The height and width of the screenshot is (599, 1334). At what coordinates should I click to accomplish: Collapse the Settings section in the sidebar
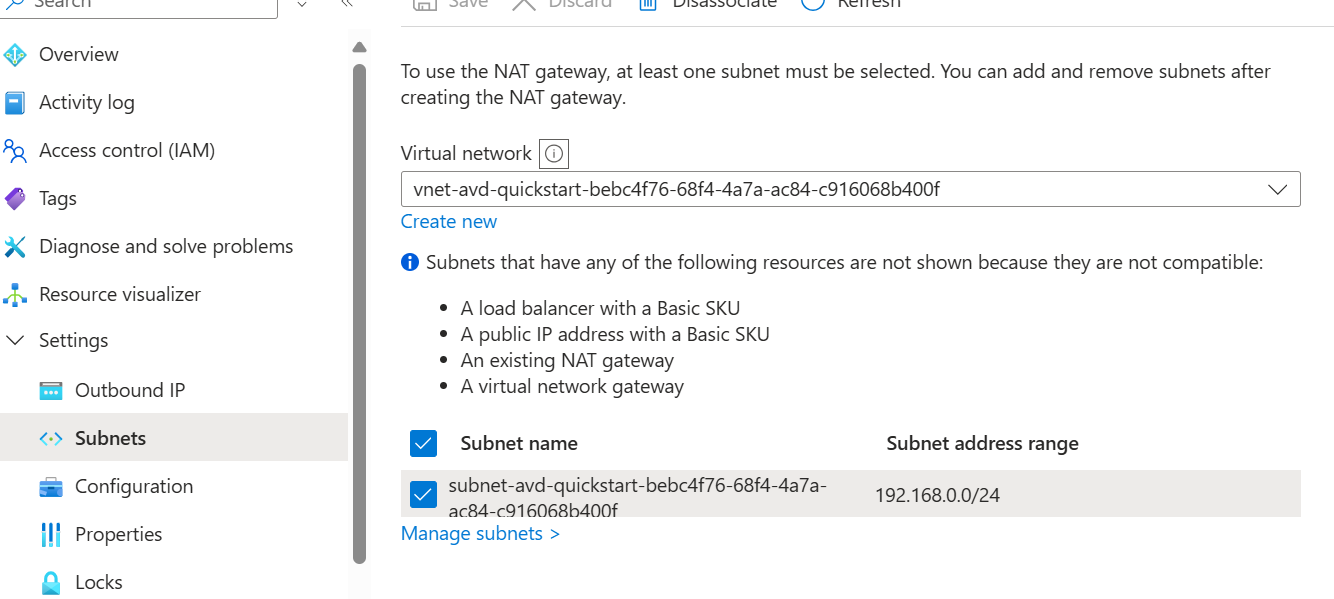click(16, 340)
